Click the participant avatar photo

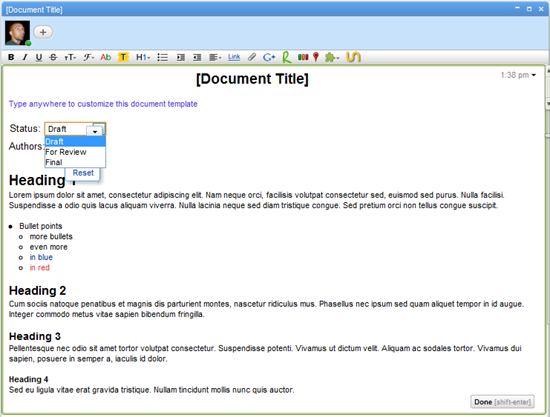point(18,33)
